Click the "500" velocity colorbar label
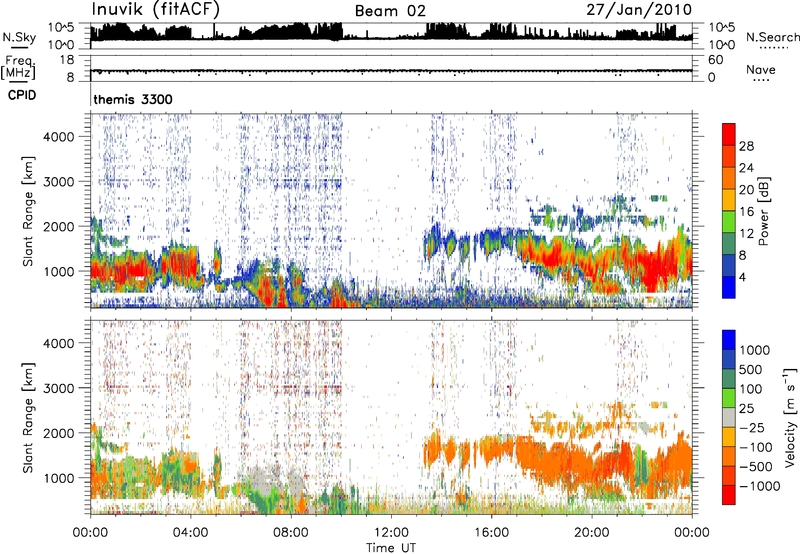Image resolution: width=800 pixels, height=554 pixels. tap(751, 370)
